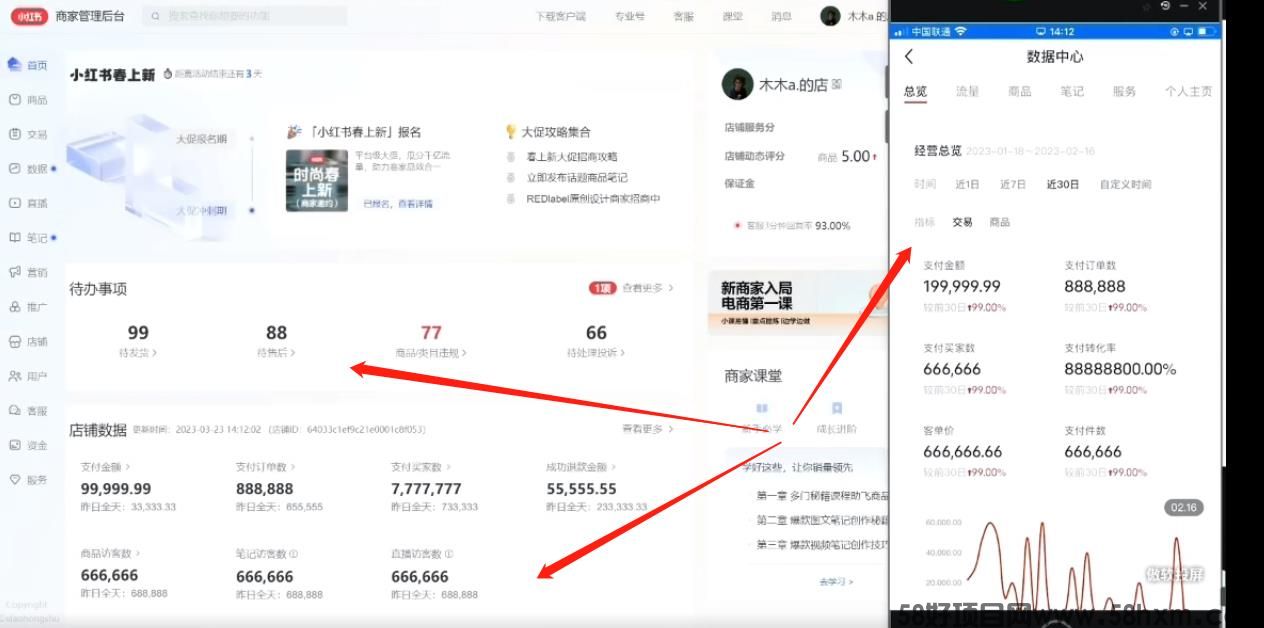Click 查看更多 in 待办事项
The width and height of the screenshot is (1264, 628).
pyautogui.click(x=647, y=288)
